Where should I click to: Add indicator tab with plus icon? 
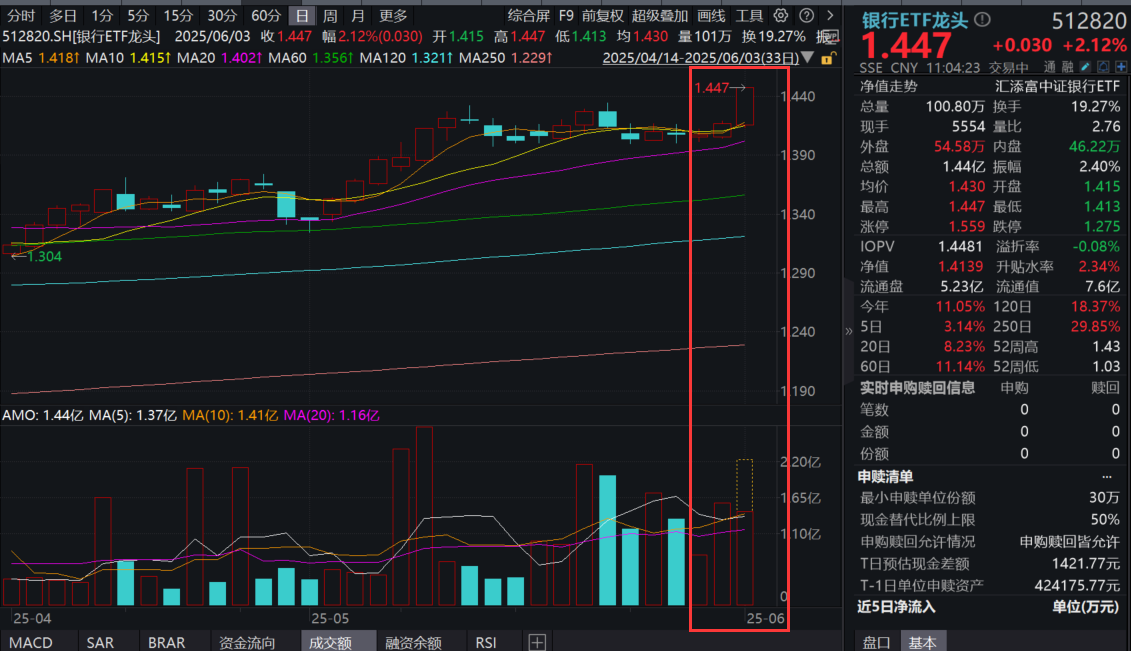click(537, 642)
